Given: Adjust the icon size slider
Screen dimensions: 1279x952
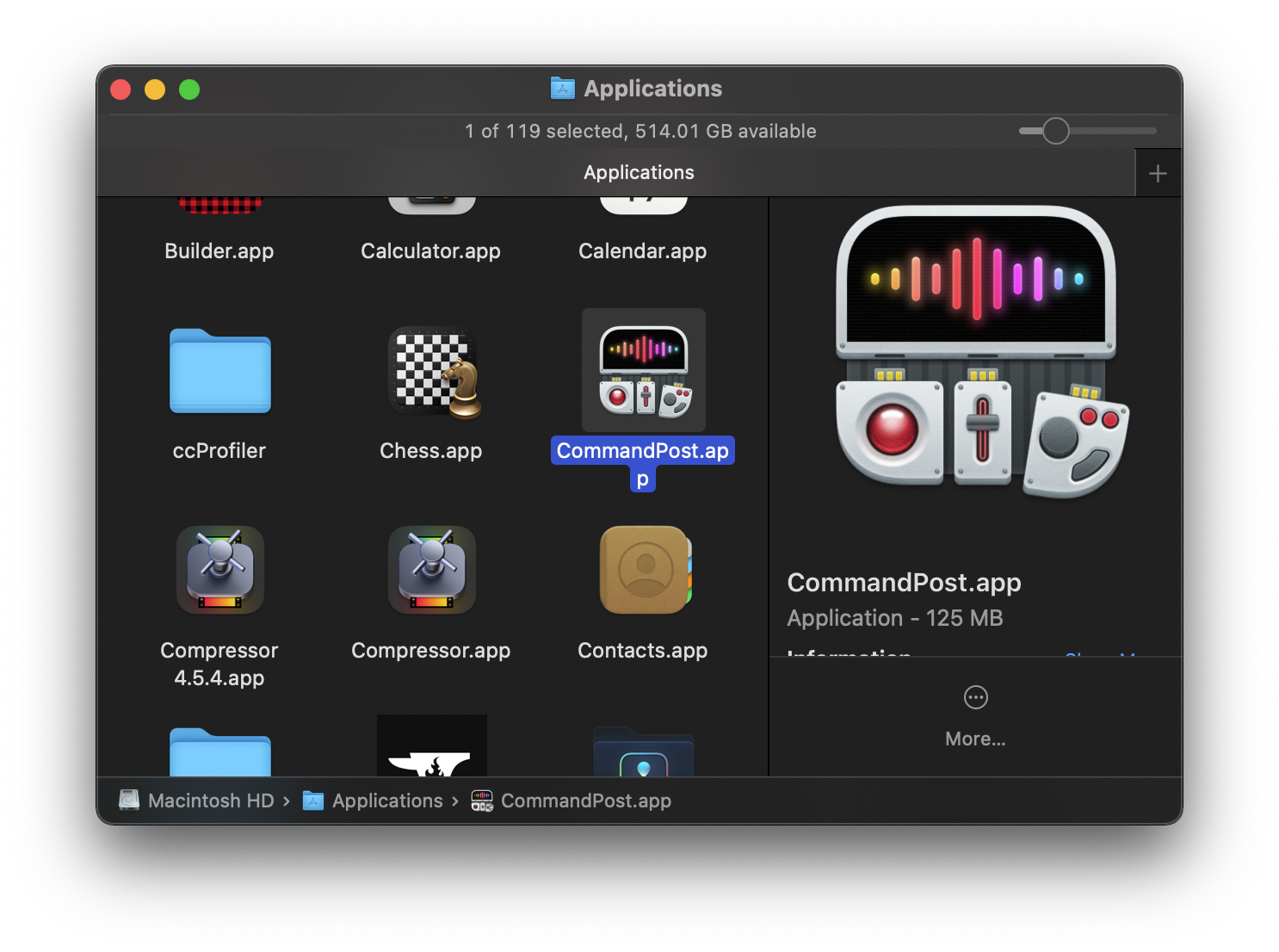Looking at the screenshot, I should 1056,131.
